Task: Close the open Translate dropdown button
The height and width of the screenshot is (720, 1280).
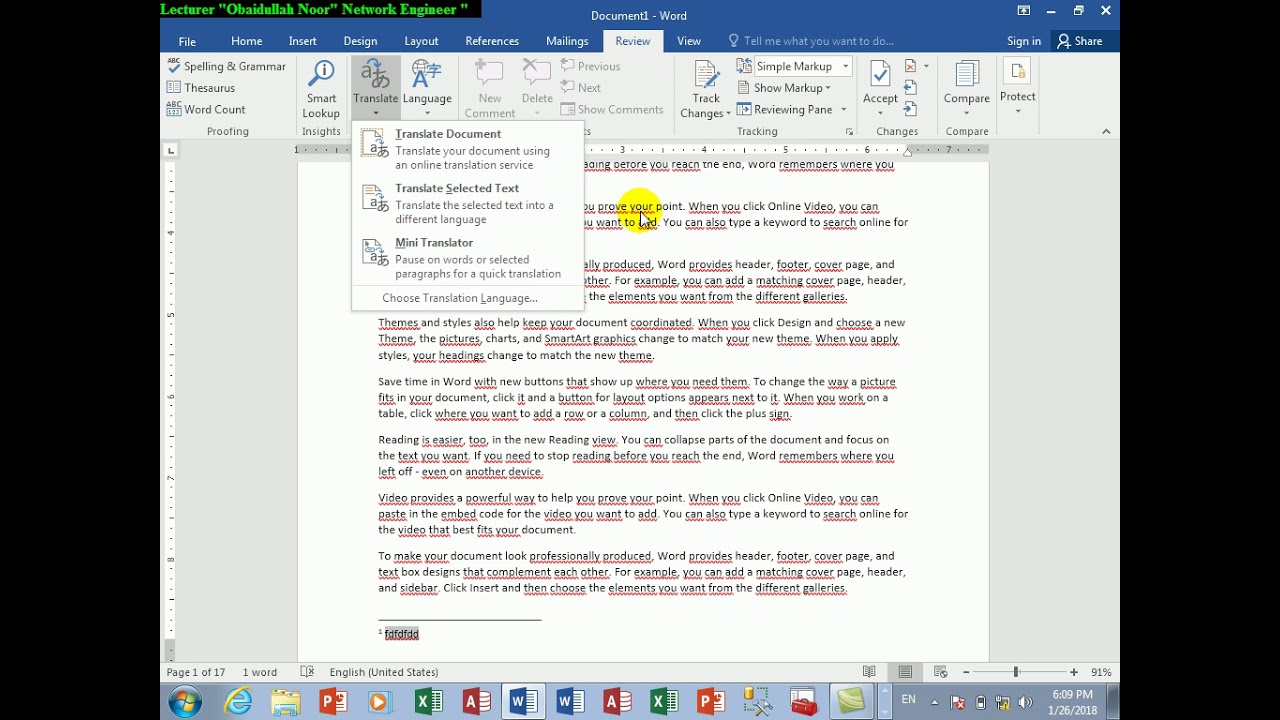Action: (x=376, y=89)
